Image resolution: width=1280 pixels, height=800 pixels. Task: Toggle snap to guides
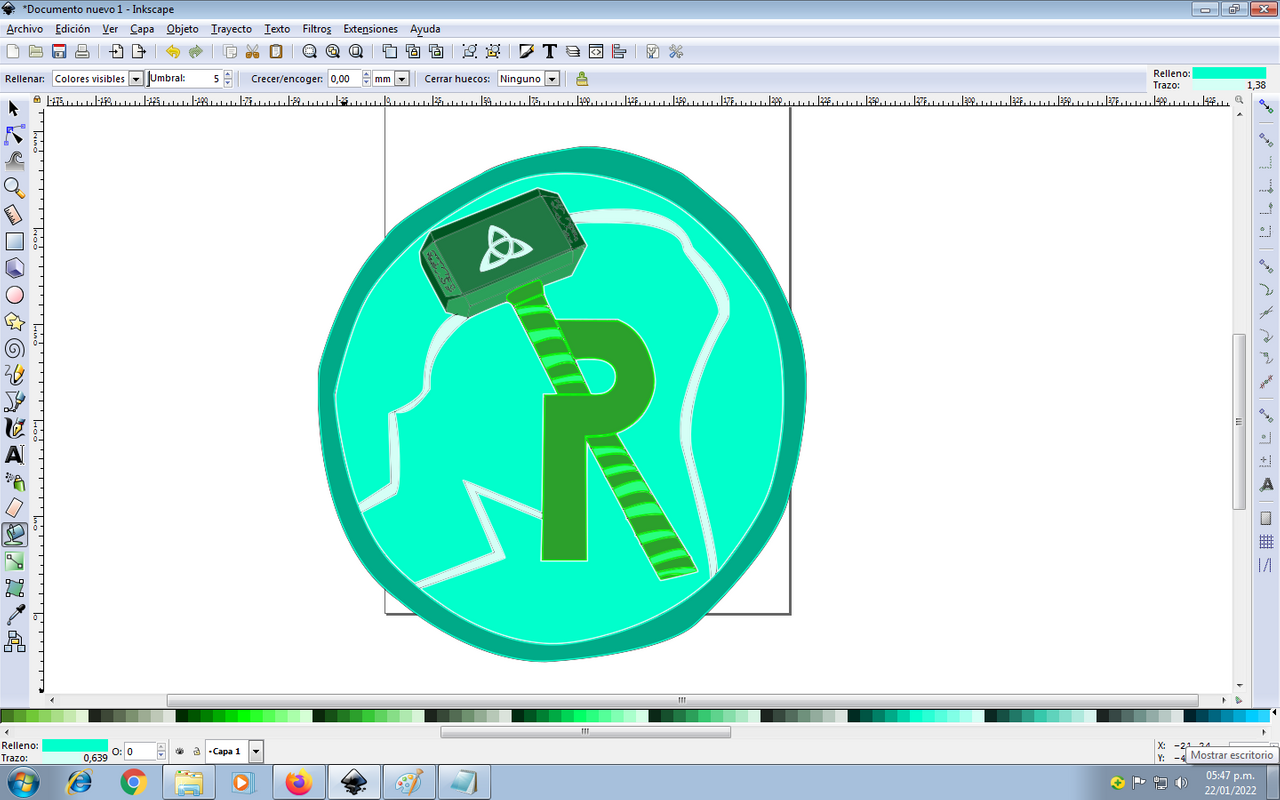tap(1266, 565)
